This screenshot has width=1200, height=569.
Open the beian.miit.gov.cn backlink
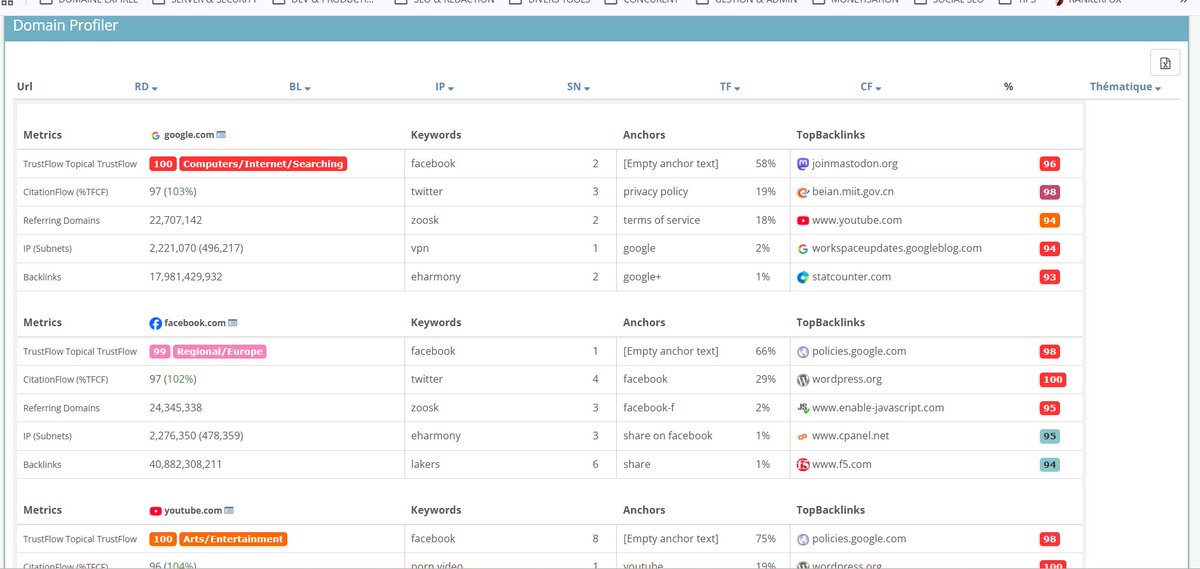(x=853, y=192)
